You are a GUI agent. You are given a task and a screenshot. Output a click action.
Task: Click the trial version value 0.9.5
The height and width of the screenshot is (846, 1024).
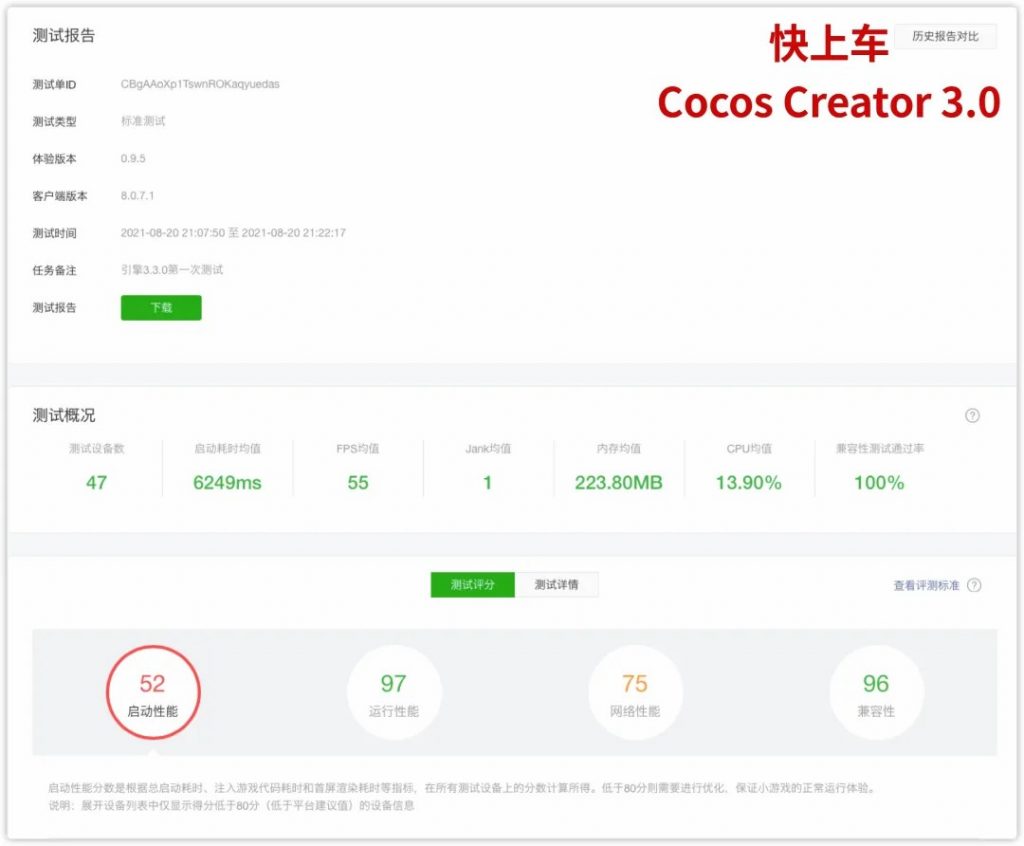pos(133,159)
